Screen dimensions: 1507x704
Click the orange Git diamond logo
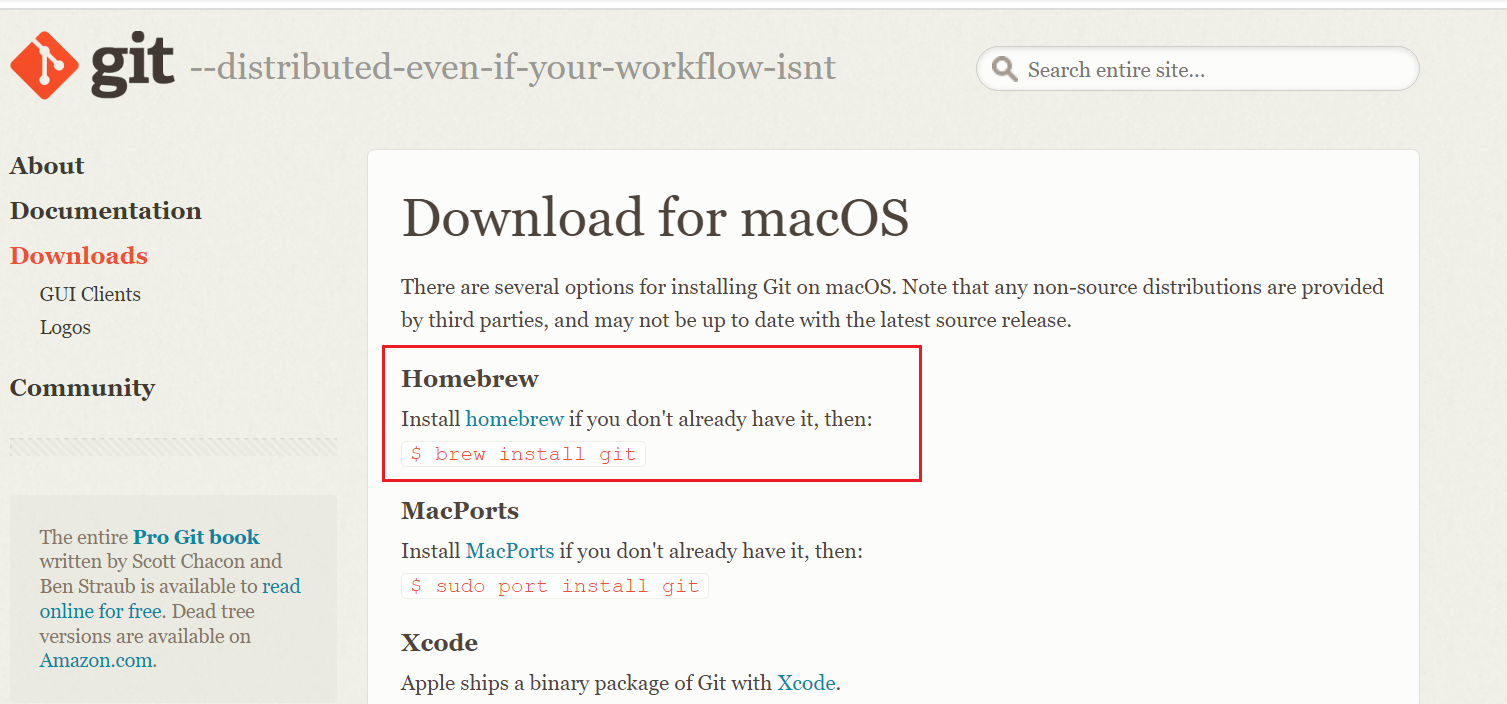point(45,65)
